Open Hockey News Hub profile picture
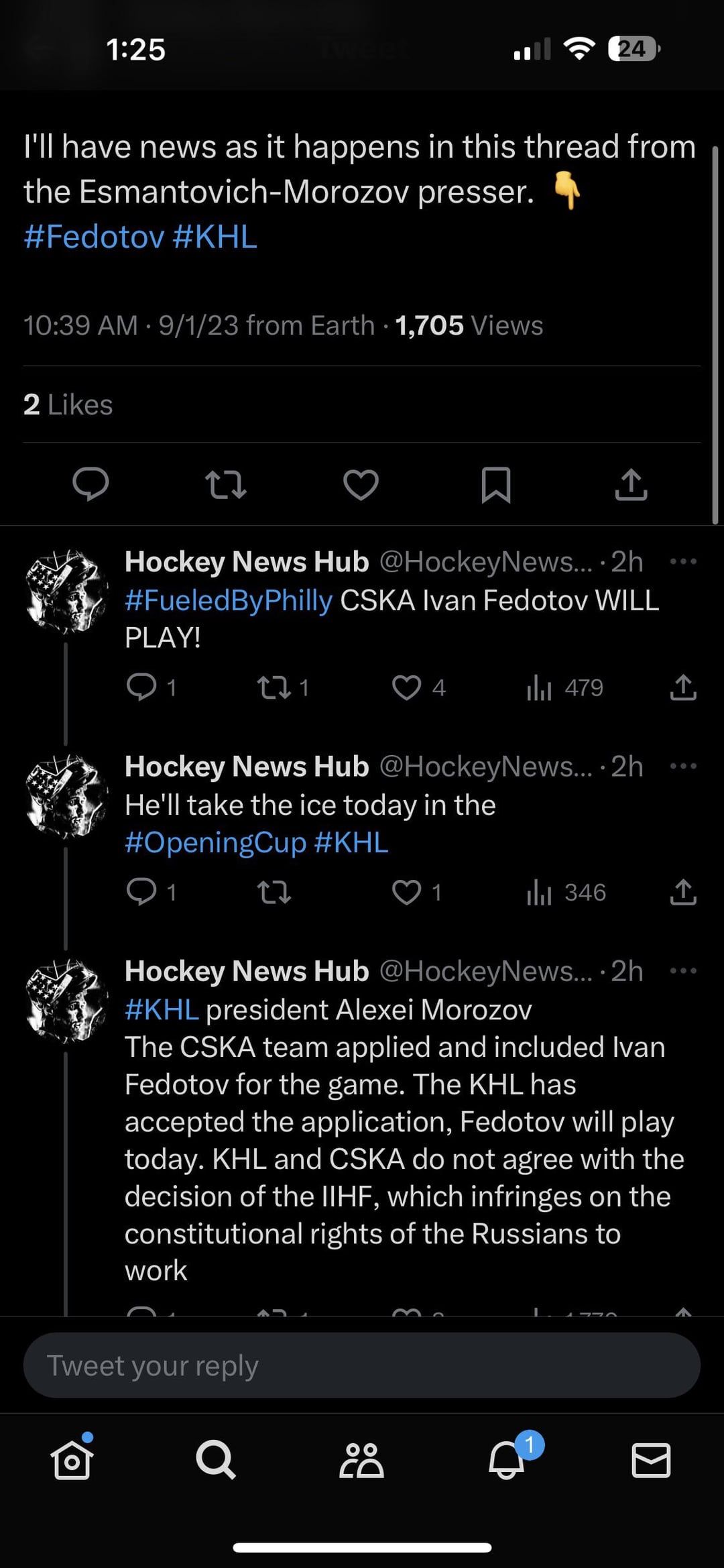 point(66,592)
